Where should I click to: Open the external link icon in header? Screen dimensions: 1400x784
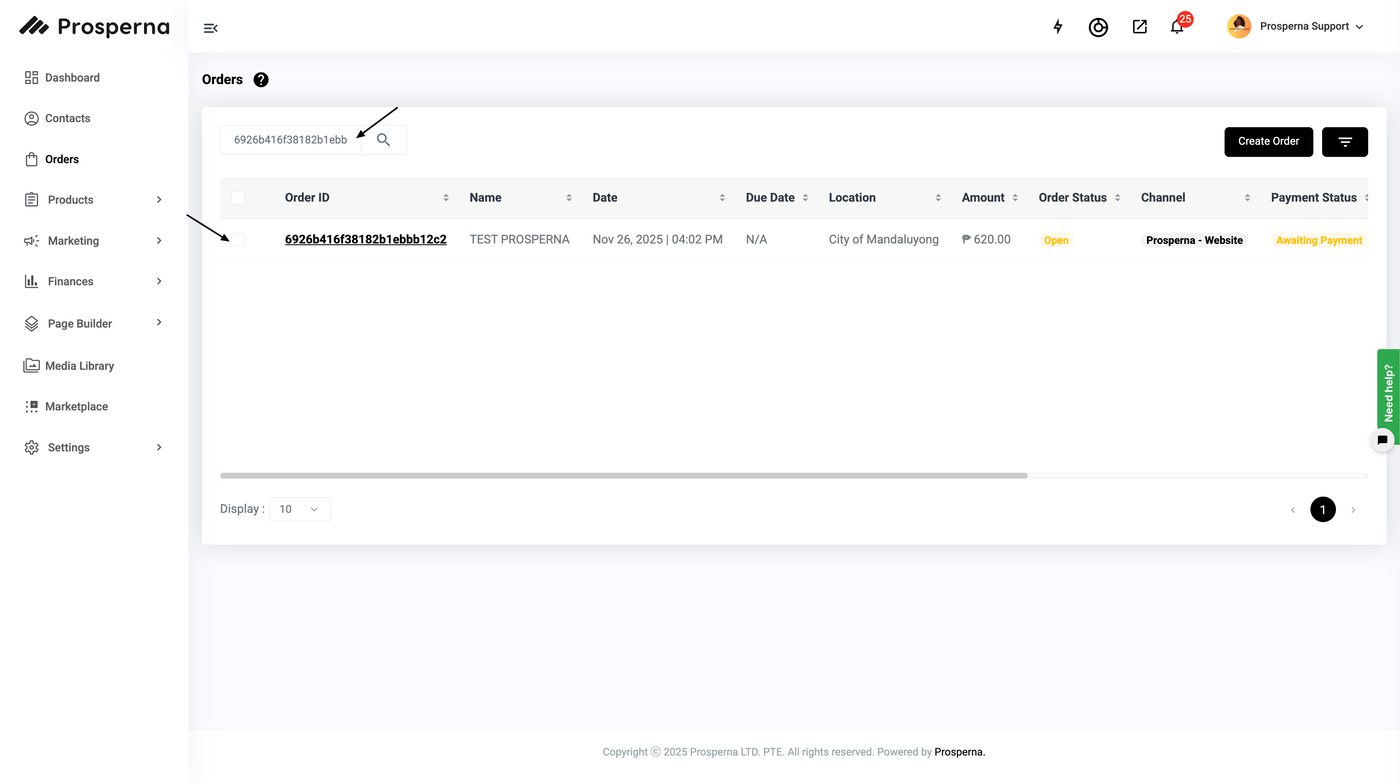[x=1139, y=27]
